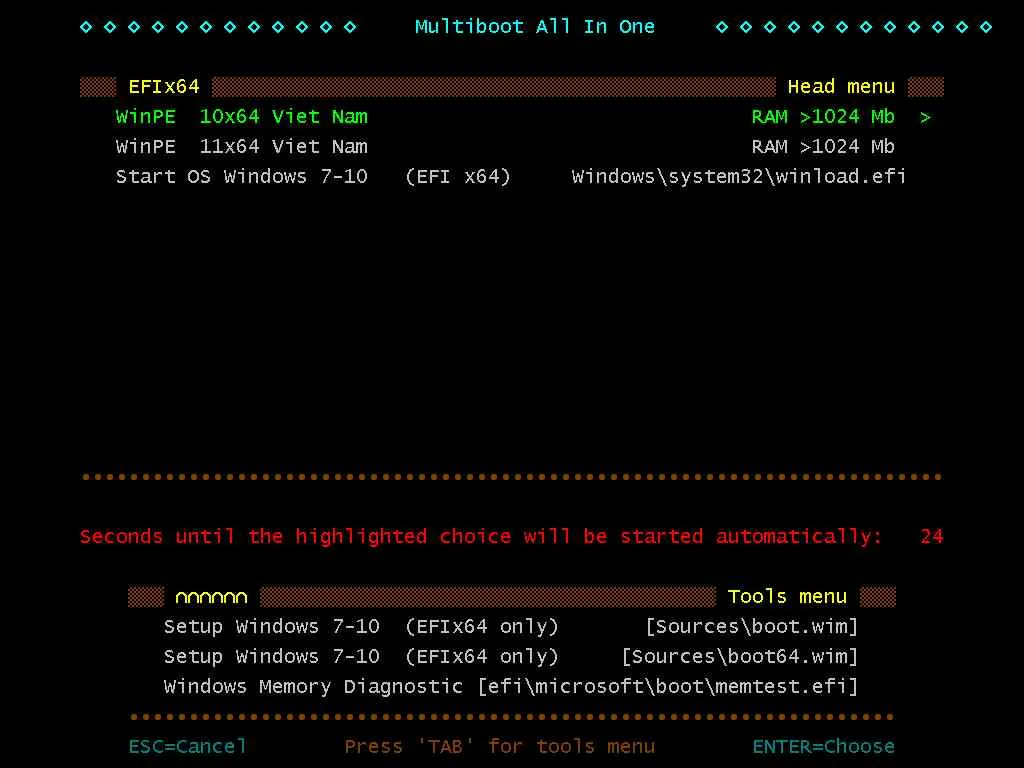The height and width of the screenshot is (768, 1024).
Task: Click the yellow arch symbols in Tools header
Action: point(211,598)
